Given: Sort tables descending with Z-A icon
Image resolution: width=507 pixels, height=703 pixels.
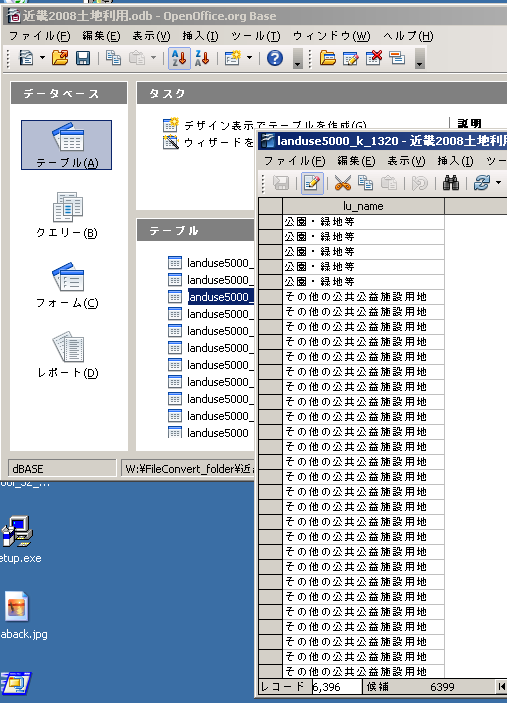Looking at the screenshot, I should click(202, 58).
